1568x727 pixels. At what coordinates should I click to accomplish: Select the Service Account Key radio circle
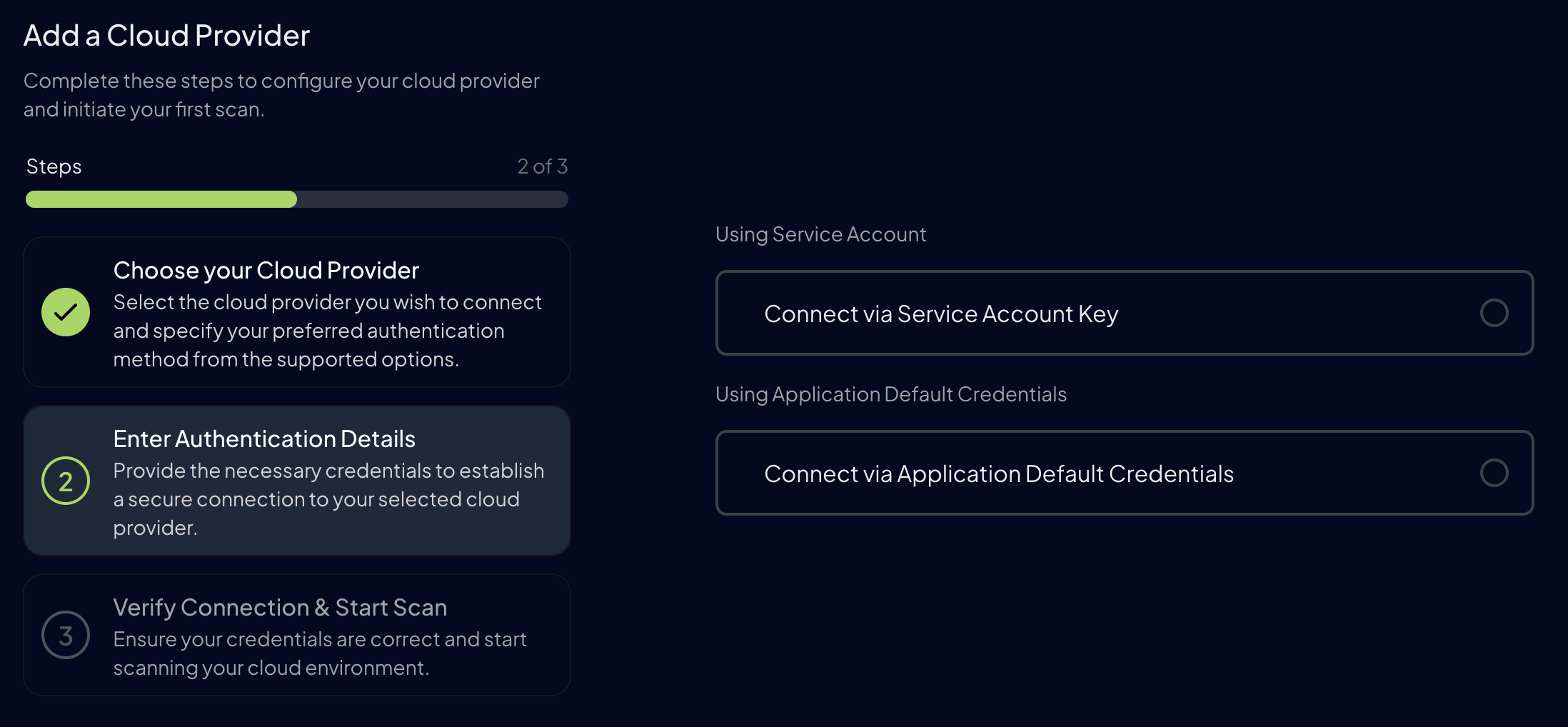1494,313
